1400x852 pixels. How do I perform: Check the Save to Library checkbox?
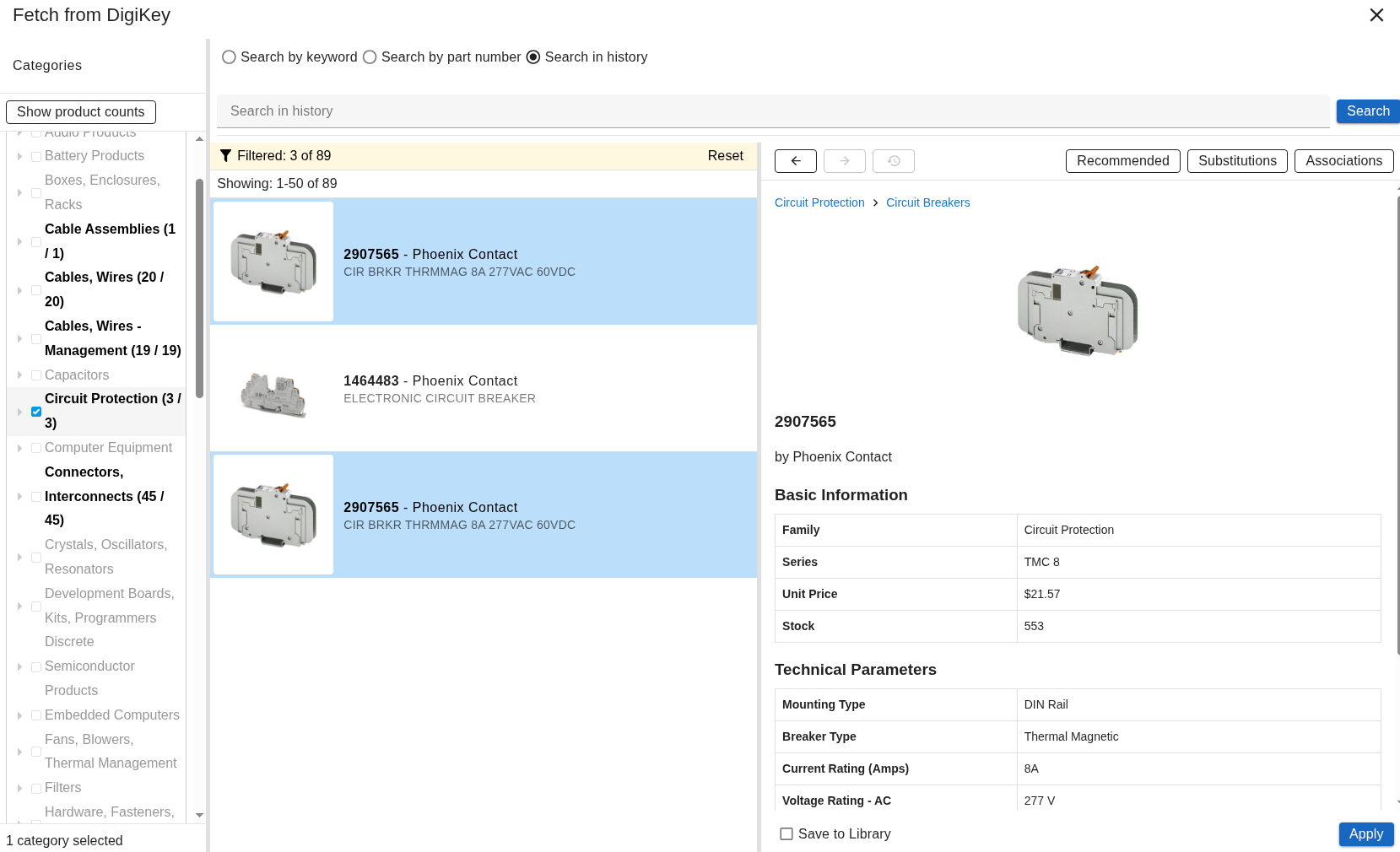(786, 834)
